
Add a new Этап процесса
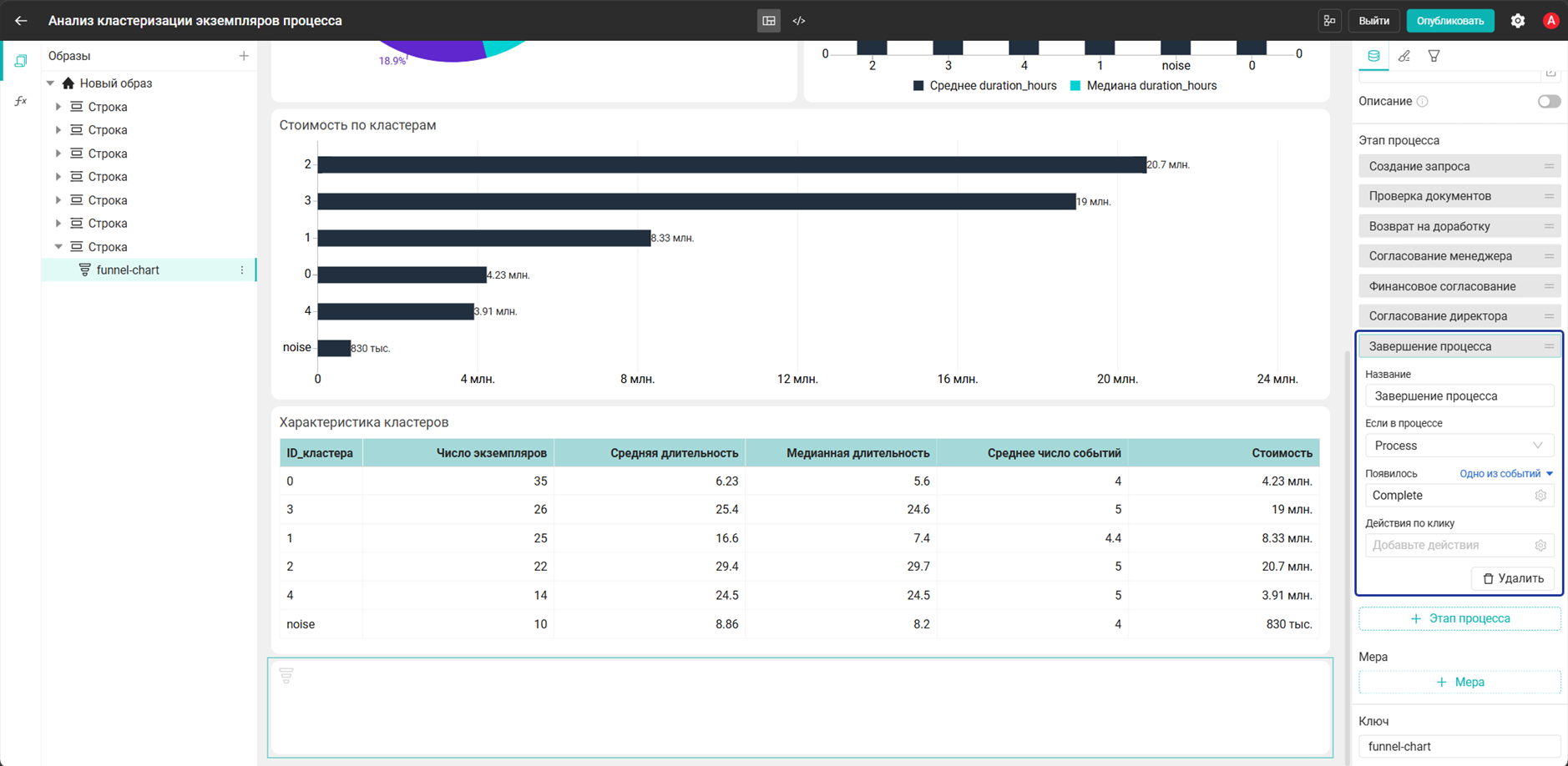(1459, 619)
